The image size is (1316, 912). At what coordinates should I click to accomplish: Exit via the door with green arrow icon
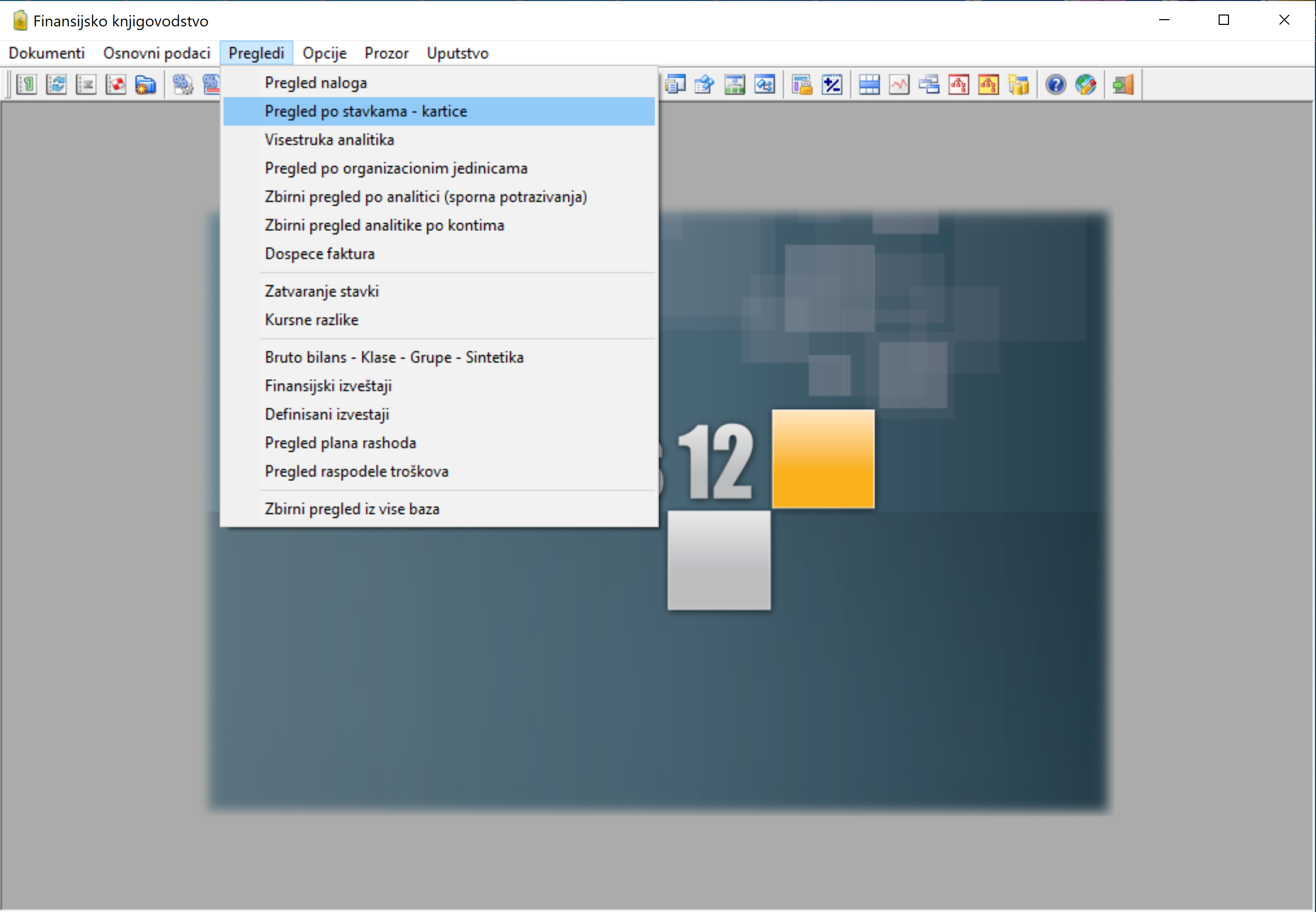(x=1123, y=85)
